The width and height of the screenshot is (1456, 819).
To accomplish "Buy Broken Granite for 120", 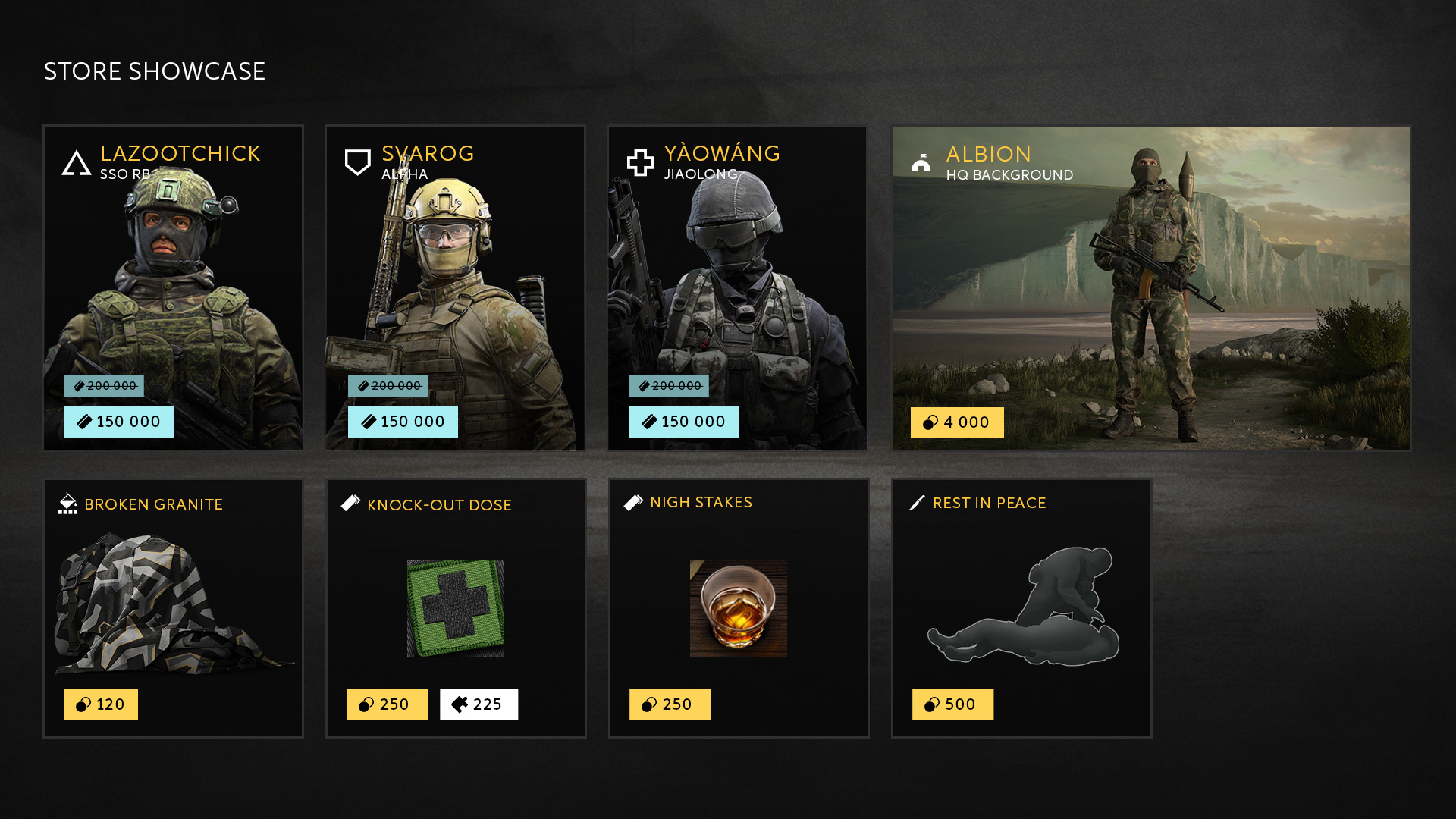I will point(101,704).
